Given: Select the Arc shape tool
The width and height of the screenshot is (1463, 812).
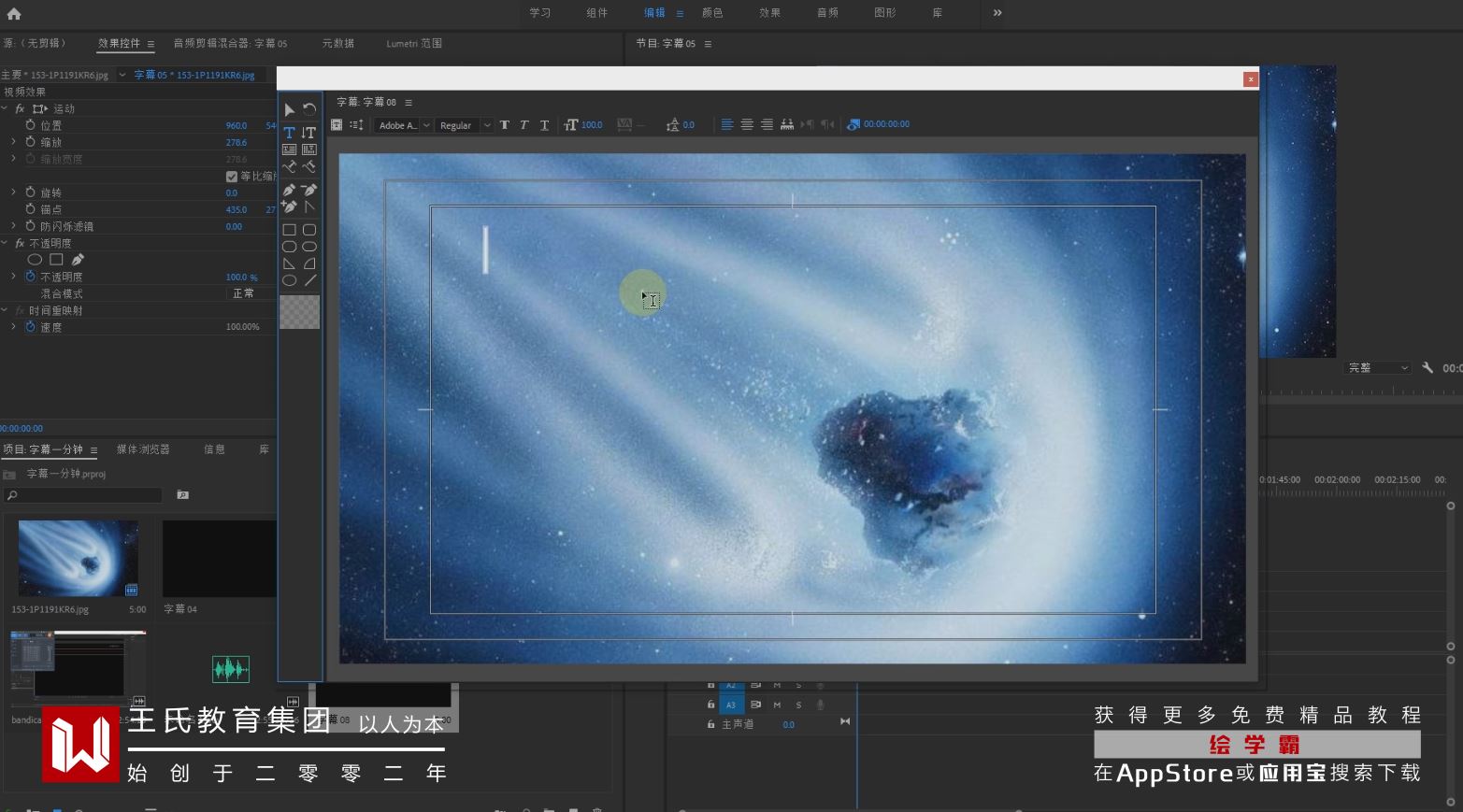Looking at the screenshot, I should [309, 264].
